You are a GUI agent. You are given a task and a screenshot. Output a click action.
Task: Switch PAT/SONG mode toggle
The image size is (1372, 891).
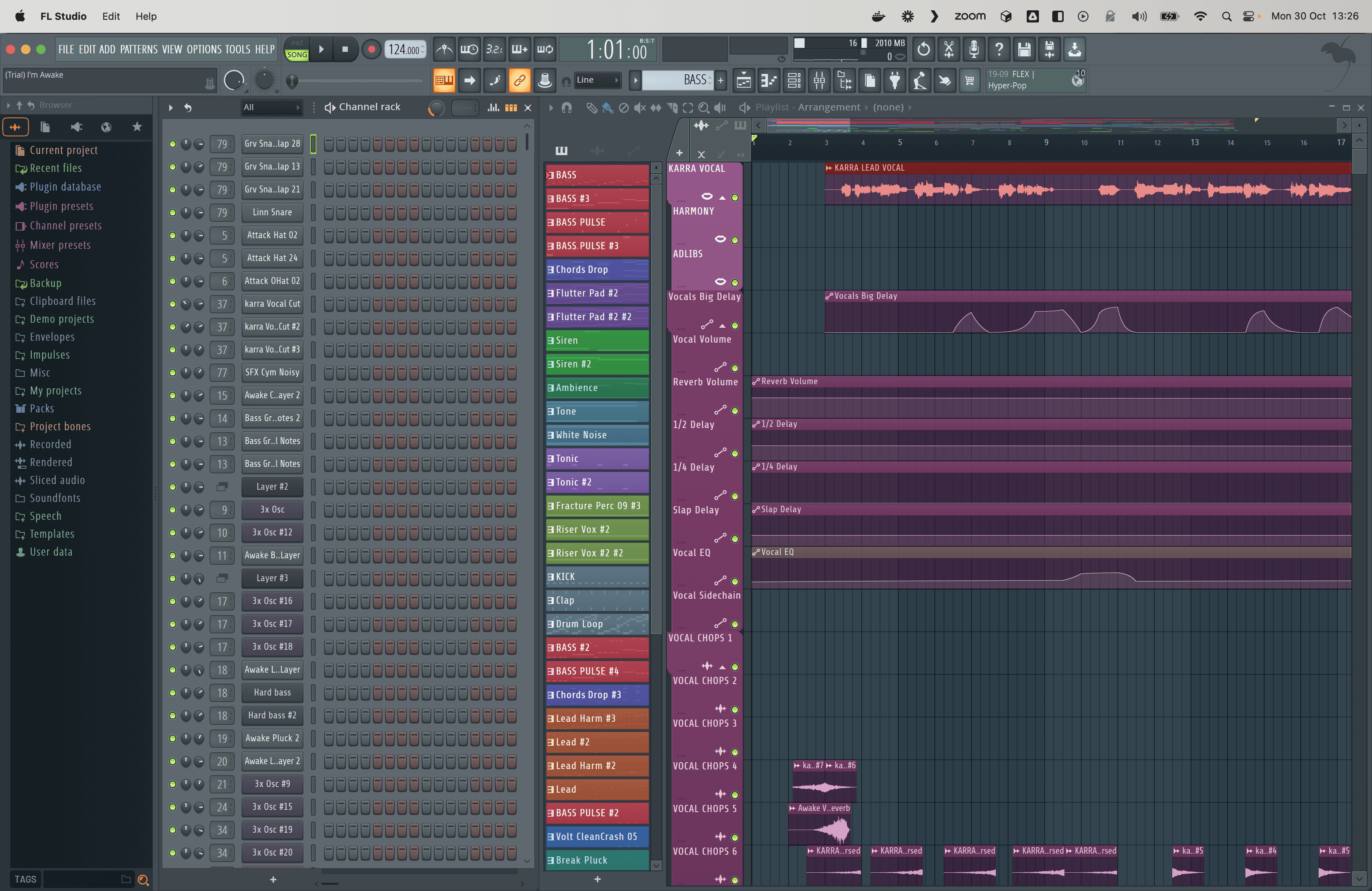[x=297, y=50]
